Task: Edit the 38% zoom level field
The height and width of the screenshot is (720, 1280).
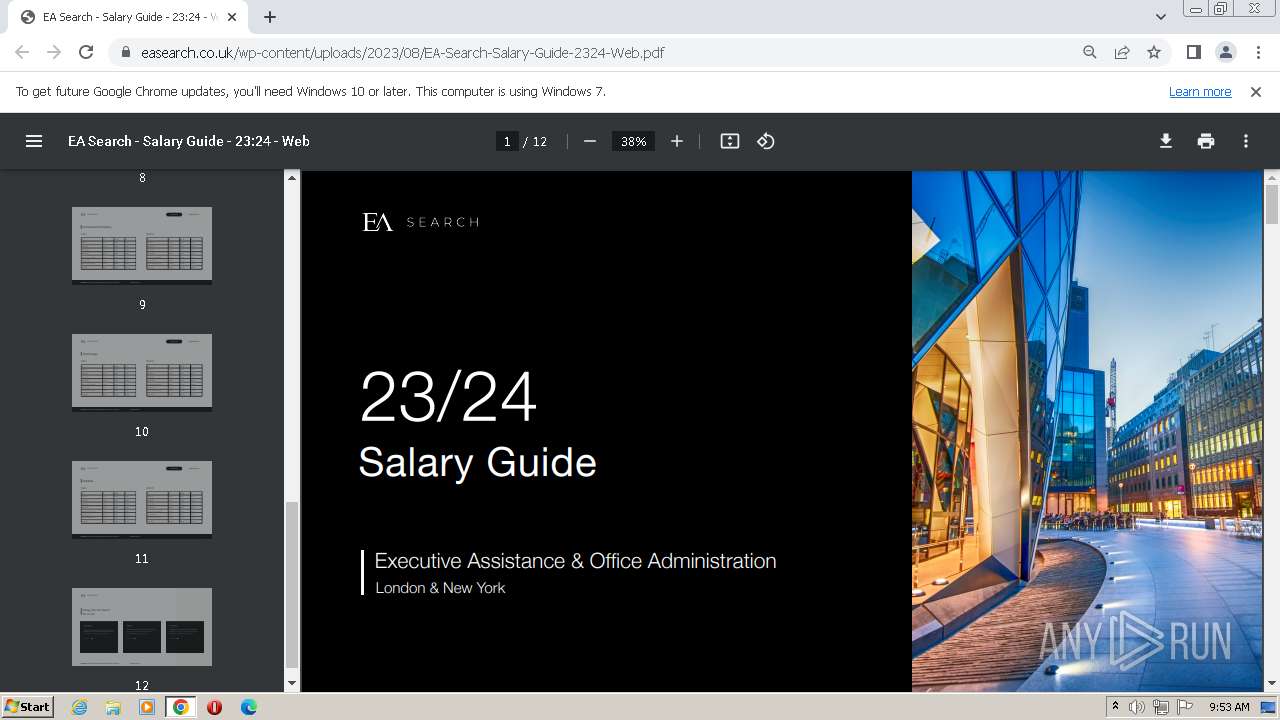Action: coord(633,141)
